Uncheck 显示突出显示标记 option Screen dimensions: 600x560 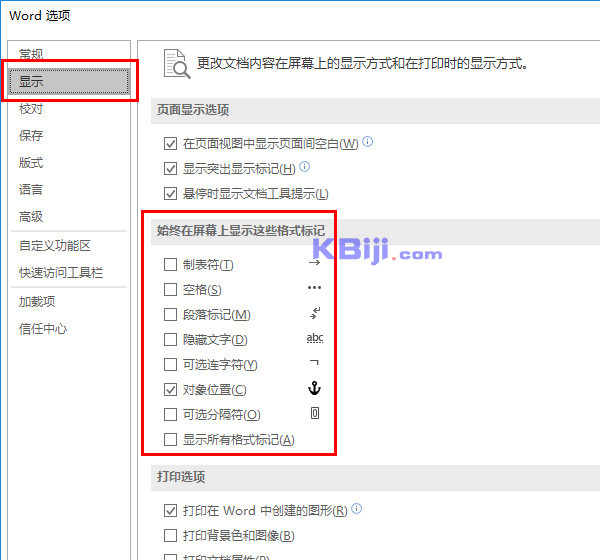coord(170,169)
